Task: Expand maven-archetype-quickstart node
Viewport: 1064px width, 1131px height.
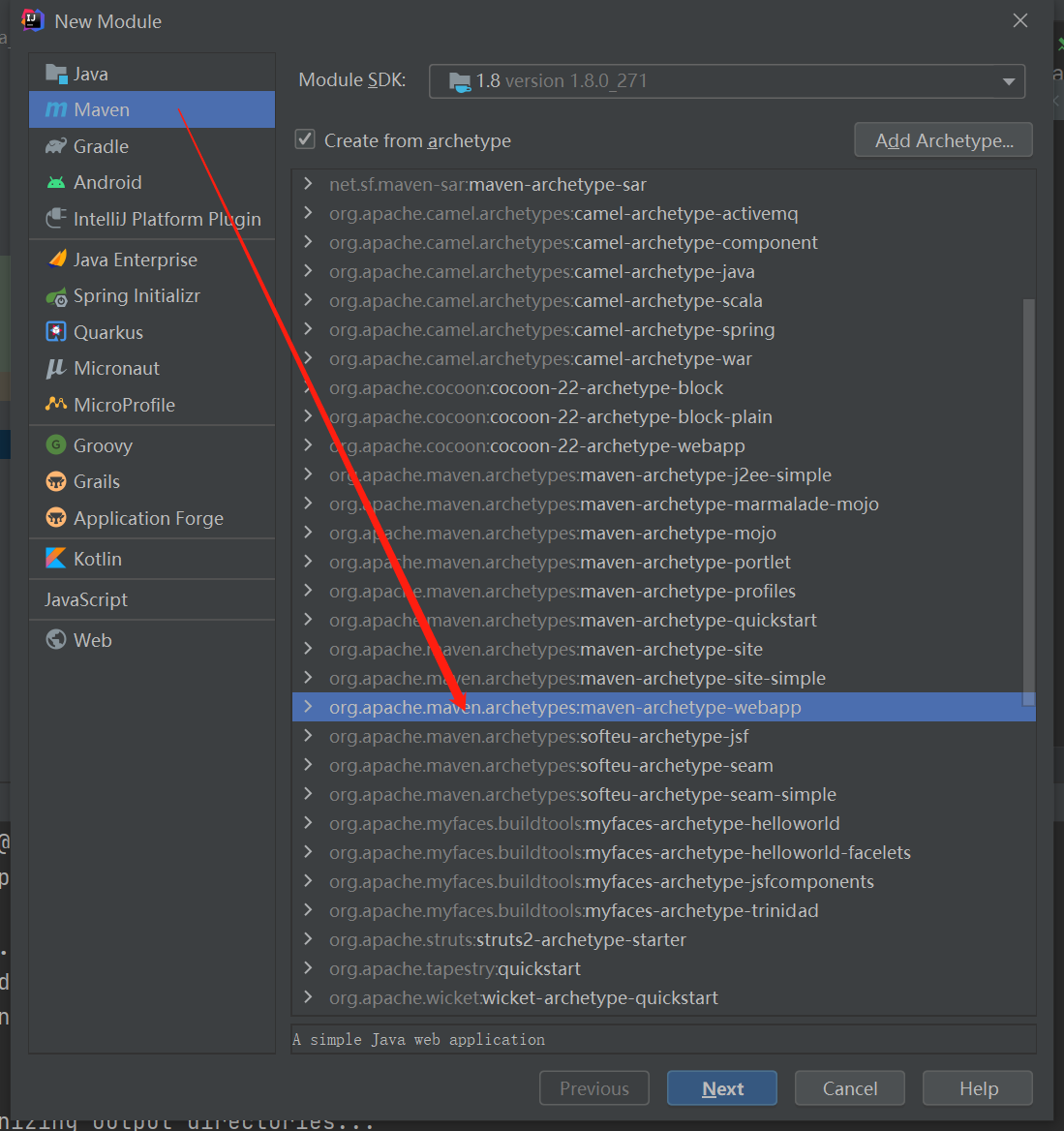Action: pyautogui.click(x=308, y=620)
